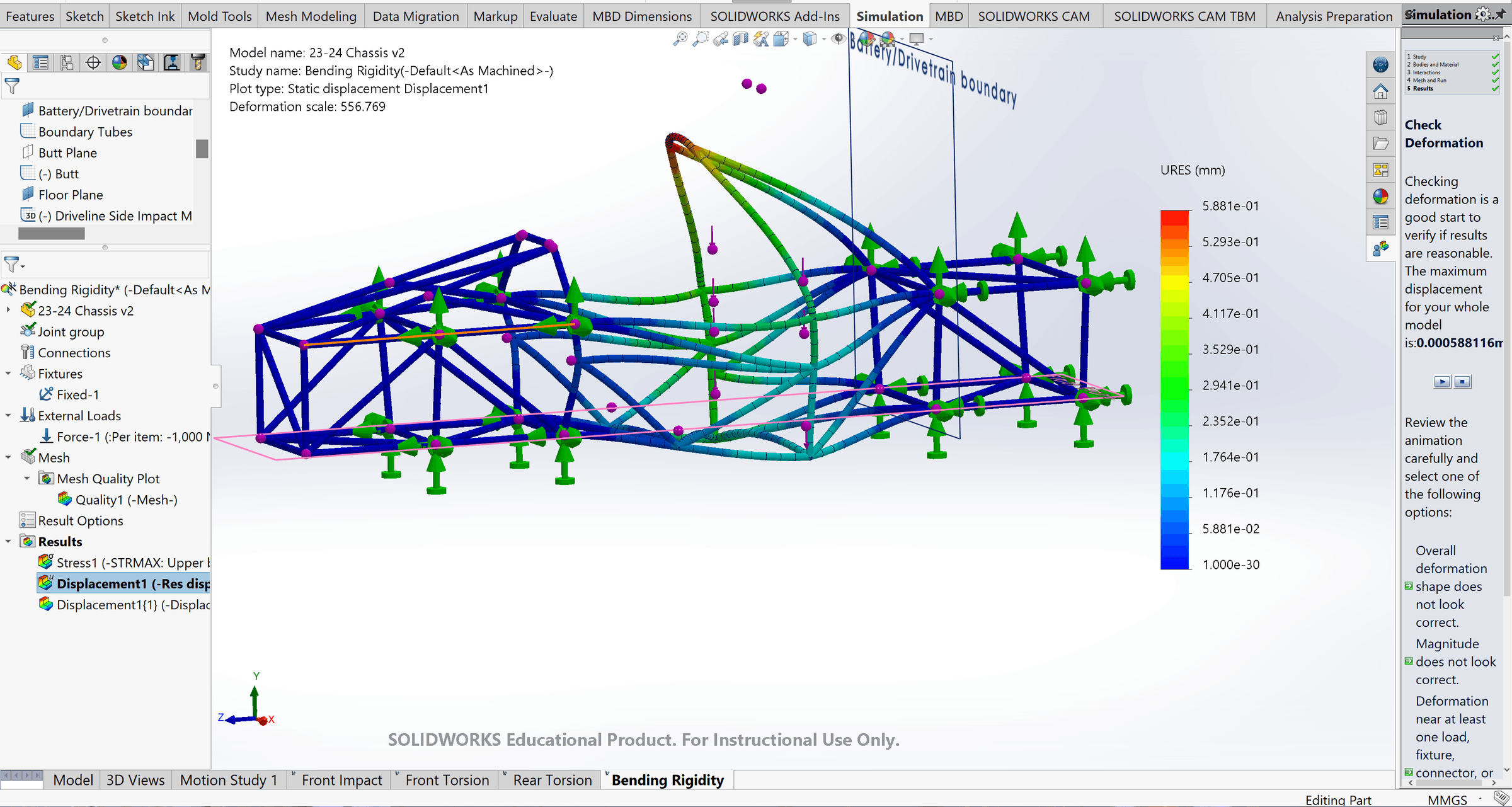The height and width of the screenshot is (807, 1512).
Task: Switch to the Sketch ribbon tab
Action: tap(84, 16)
